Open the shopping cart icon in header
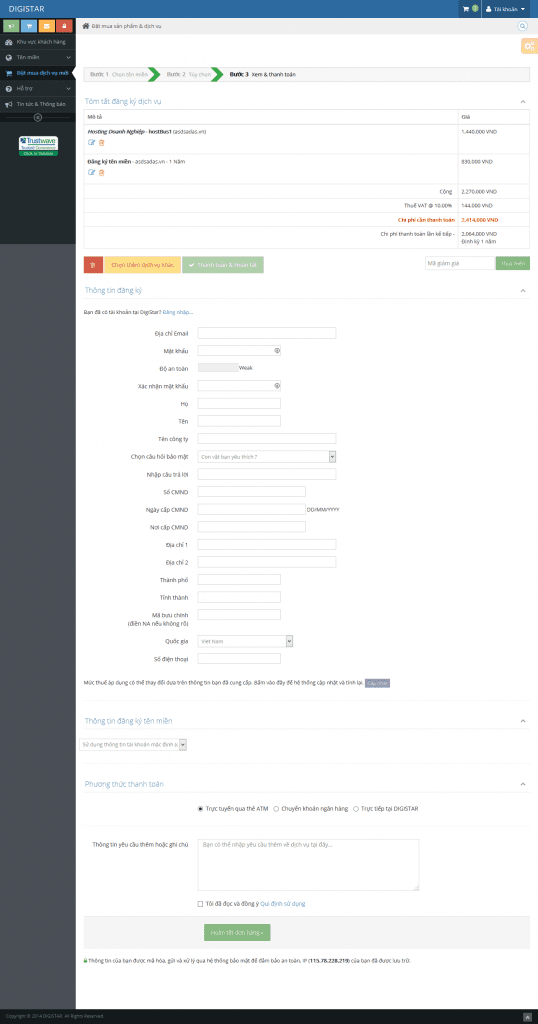The image size is (538, 1024). [x=466, y=9]
